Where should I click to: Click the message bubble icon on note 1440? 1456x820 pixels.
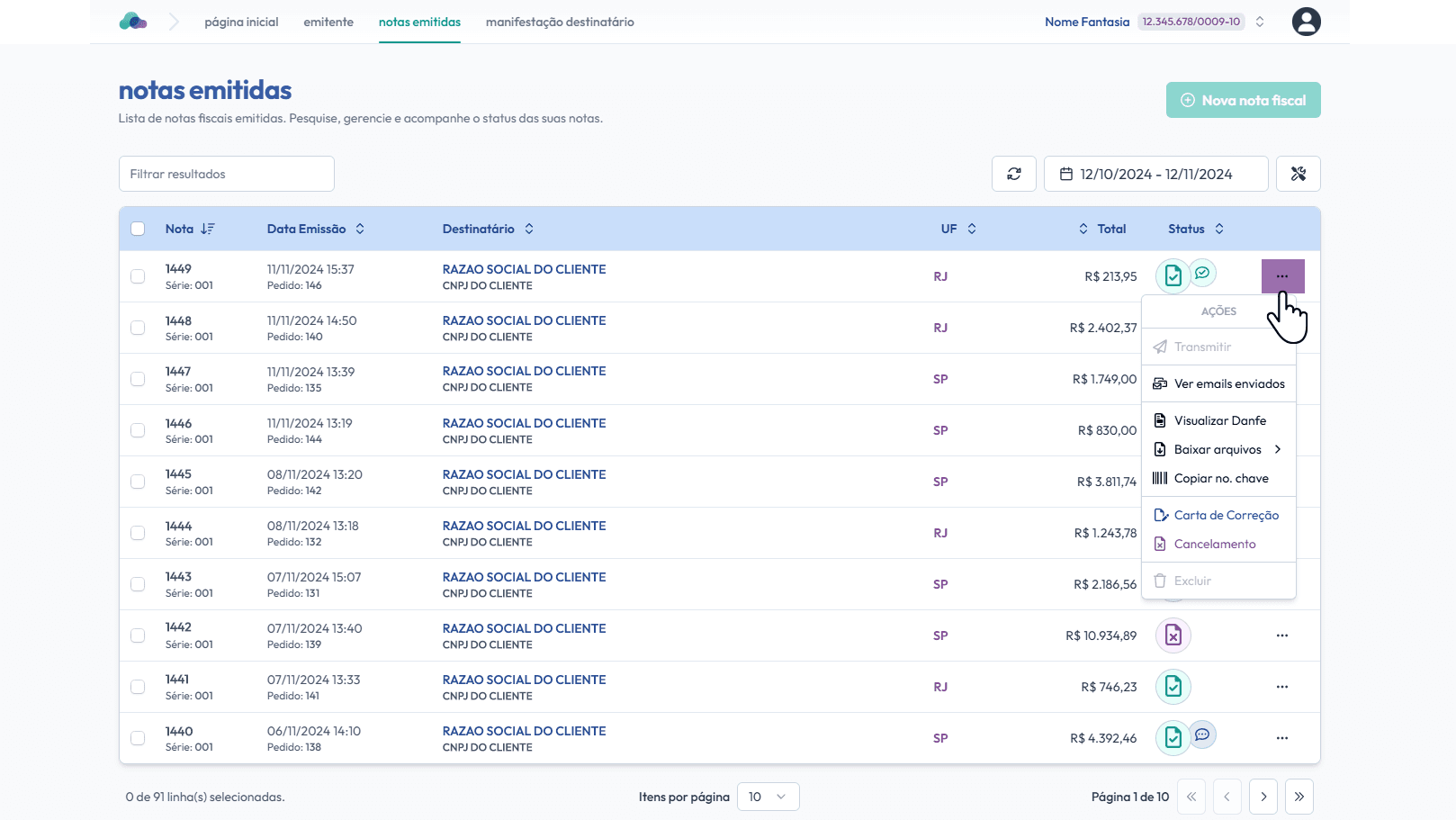tap(1202, 734)
